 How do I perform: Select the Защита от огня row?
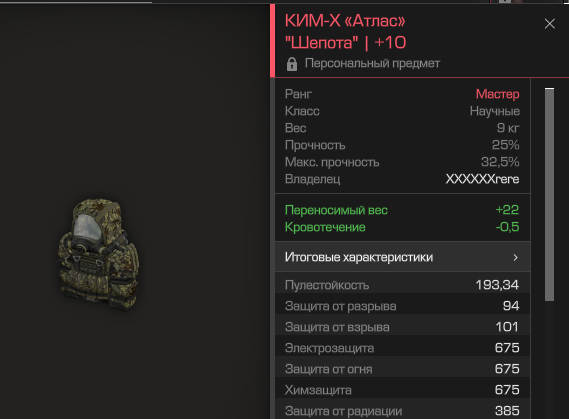tap(402, 369)
